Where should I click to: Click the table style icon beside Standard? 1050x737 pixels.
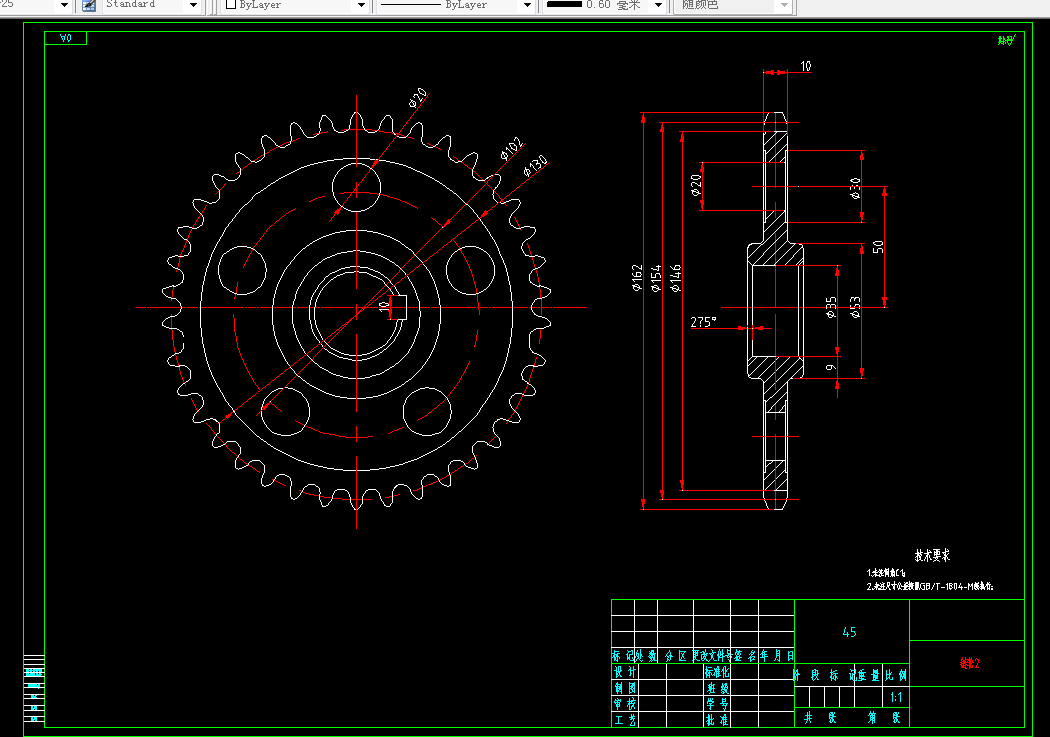tap(88, 5)
